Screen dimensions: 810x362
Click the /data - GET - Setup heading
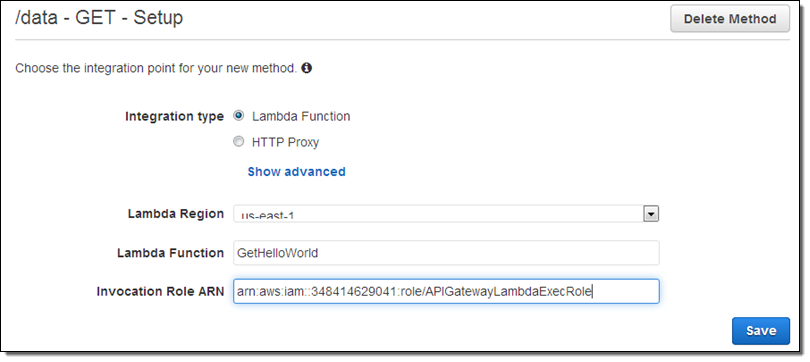point(99,18)
